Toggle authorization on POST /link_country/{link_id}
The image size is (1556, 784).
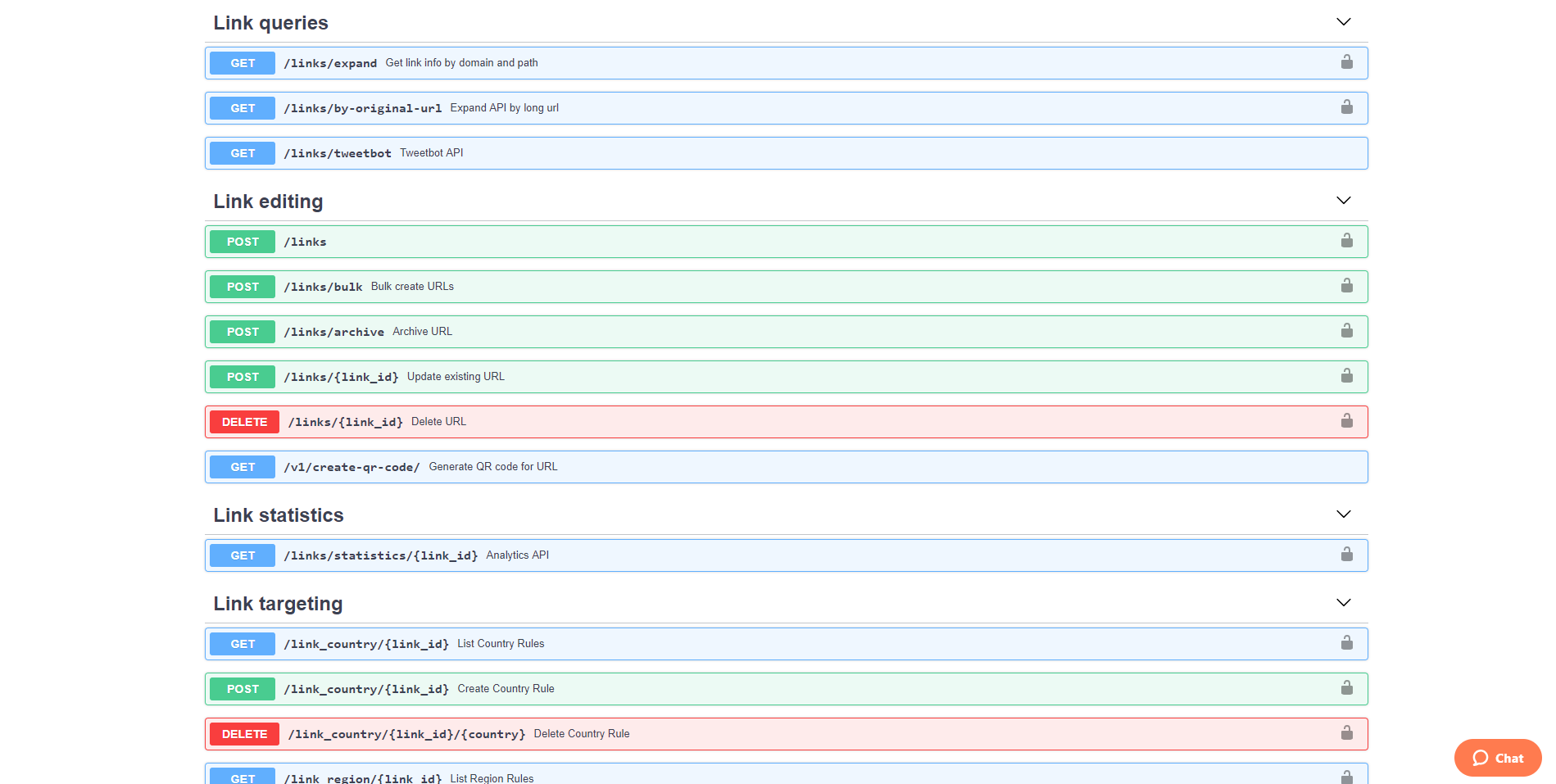coord(1346,688)
